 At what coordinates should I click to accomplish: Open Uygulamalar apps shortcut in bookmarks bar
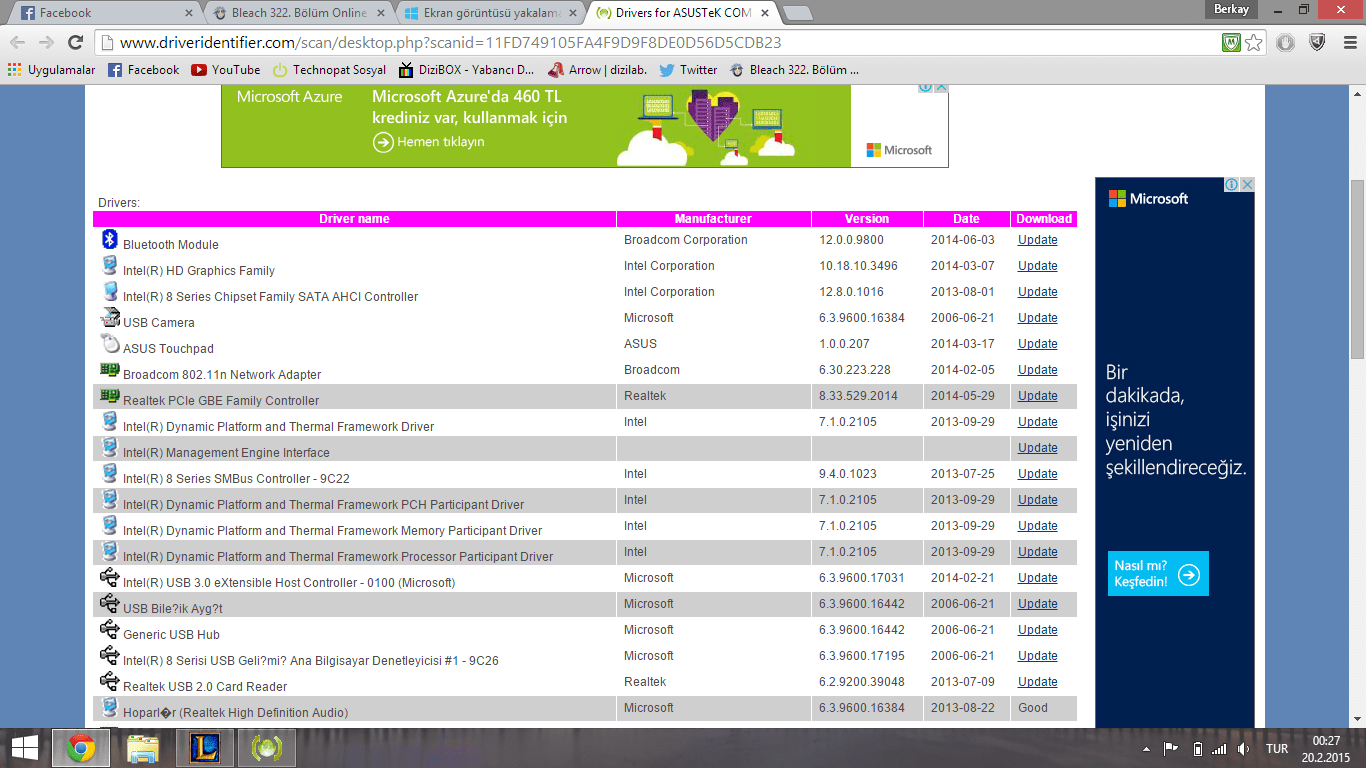51,70
